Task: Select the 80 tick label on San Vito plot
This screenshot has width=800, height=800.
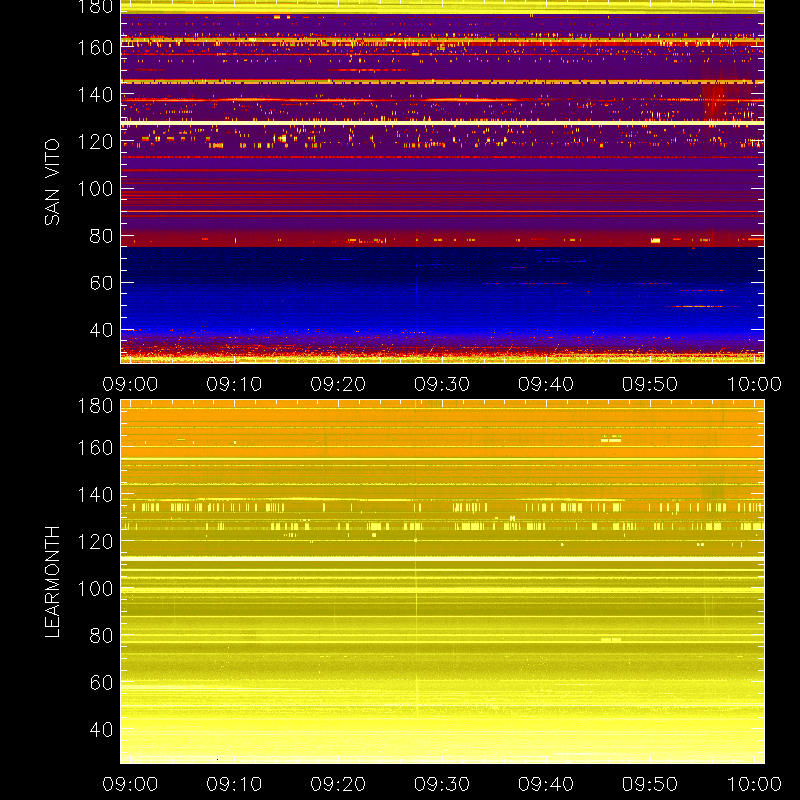Action: tap(102, 236)
